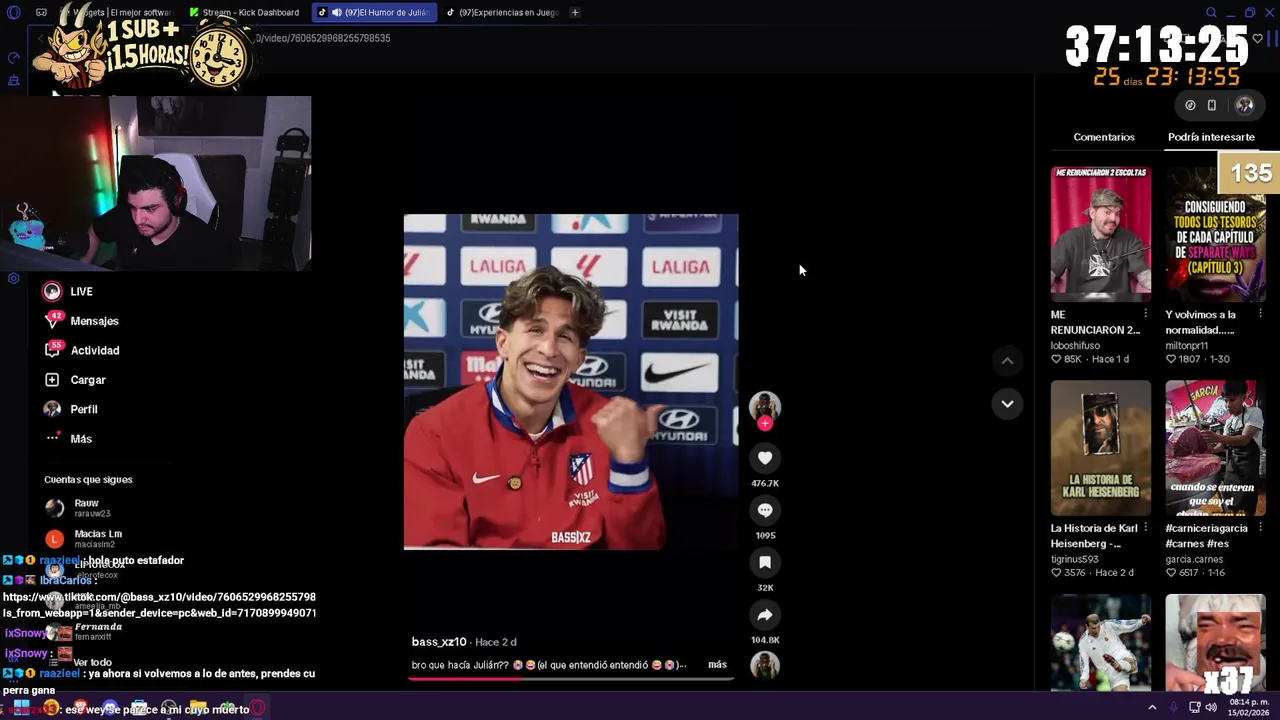This screenshot has height=720, width=1280.
Task: Follow bass_xz10 via the red plus badge
Action: [x=765, y=424]
